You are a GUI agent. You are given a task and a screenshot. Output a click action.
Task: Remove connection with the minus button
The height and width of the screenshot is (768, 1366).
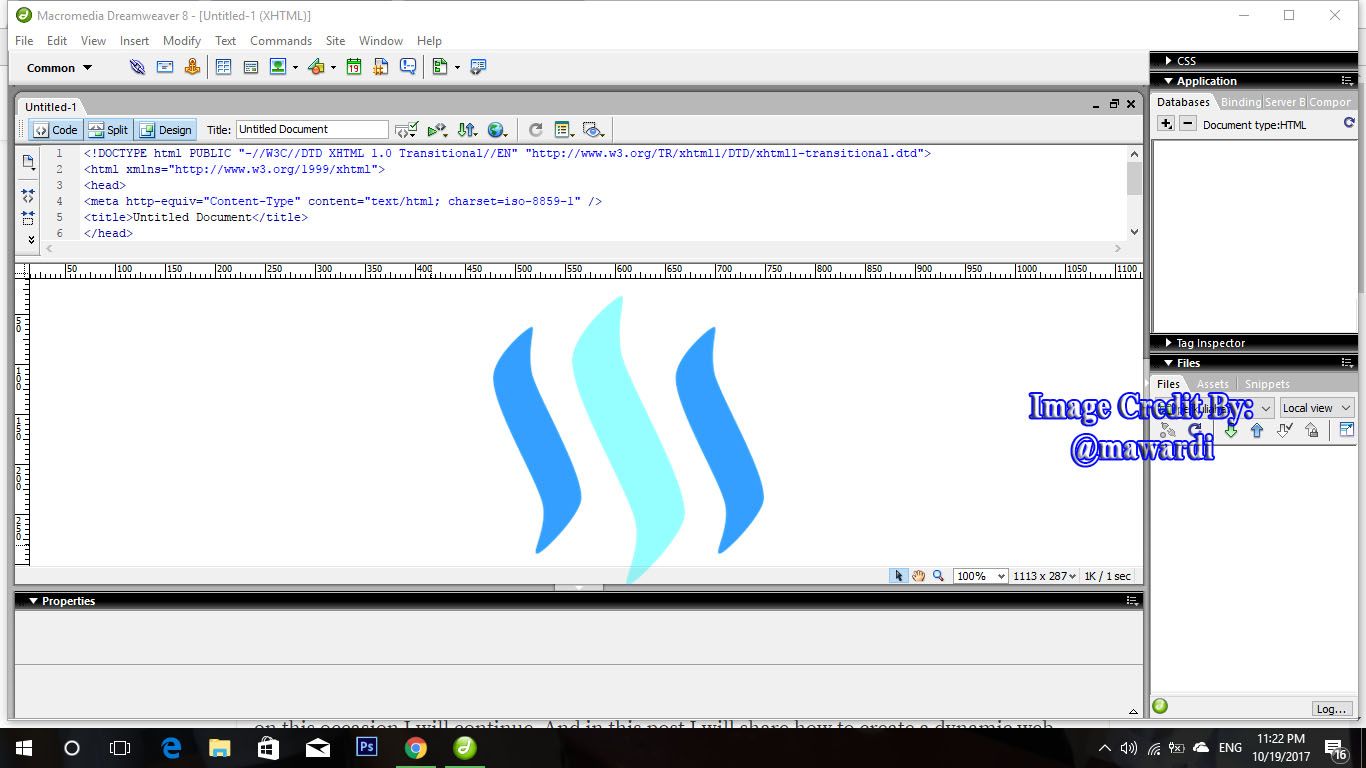point(1188,124)
